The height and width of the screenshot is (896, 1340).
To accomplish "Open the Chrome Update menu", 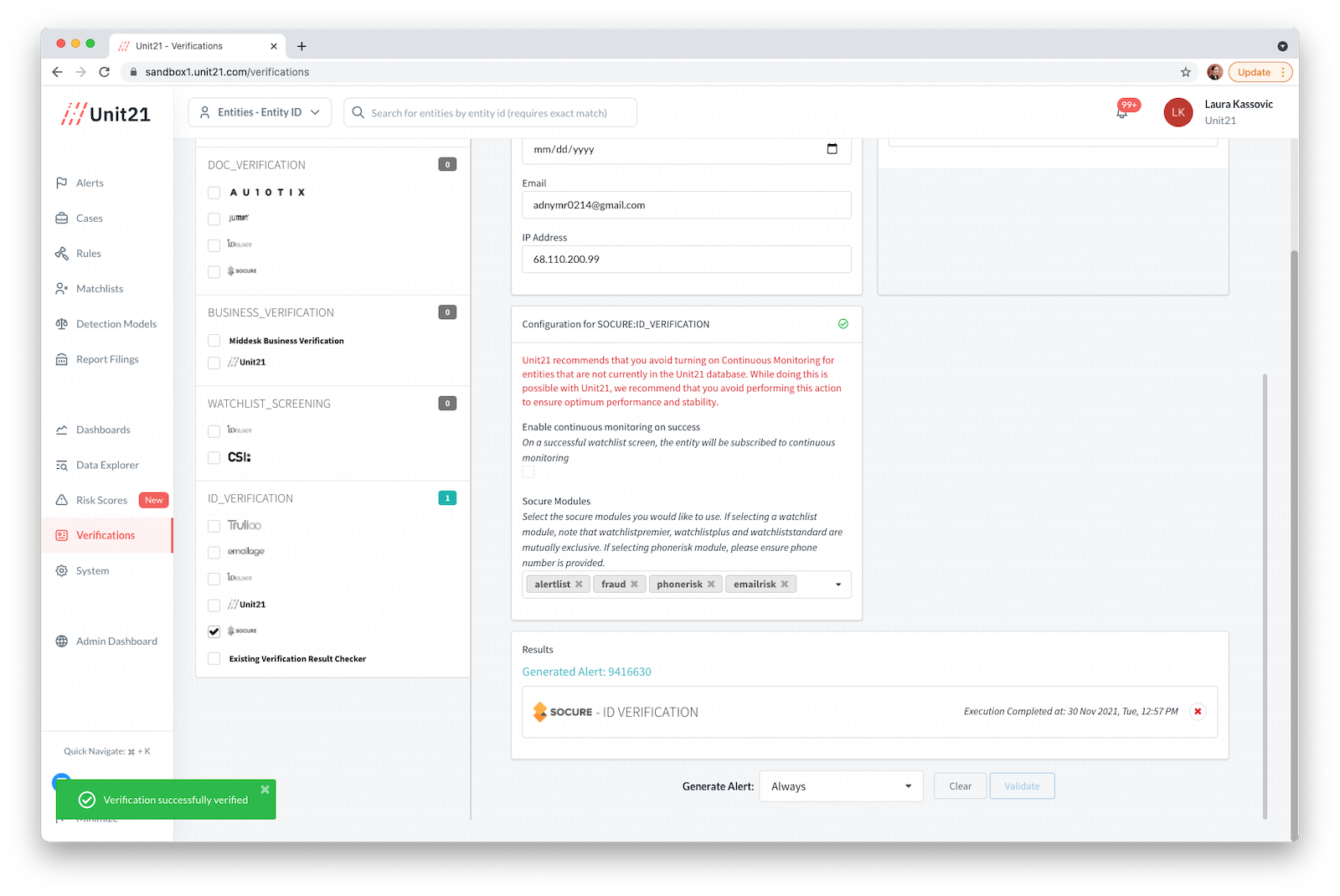I will click(x=1260, y=72).
